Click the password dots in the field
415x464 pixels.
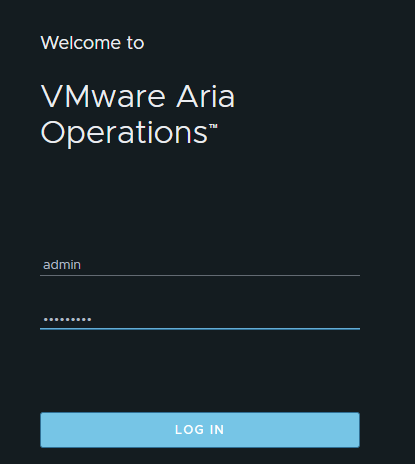(67, 319)
